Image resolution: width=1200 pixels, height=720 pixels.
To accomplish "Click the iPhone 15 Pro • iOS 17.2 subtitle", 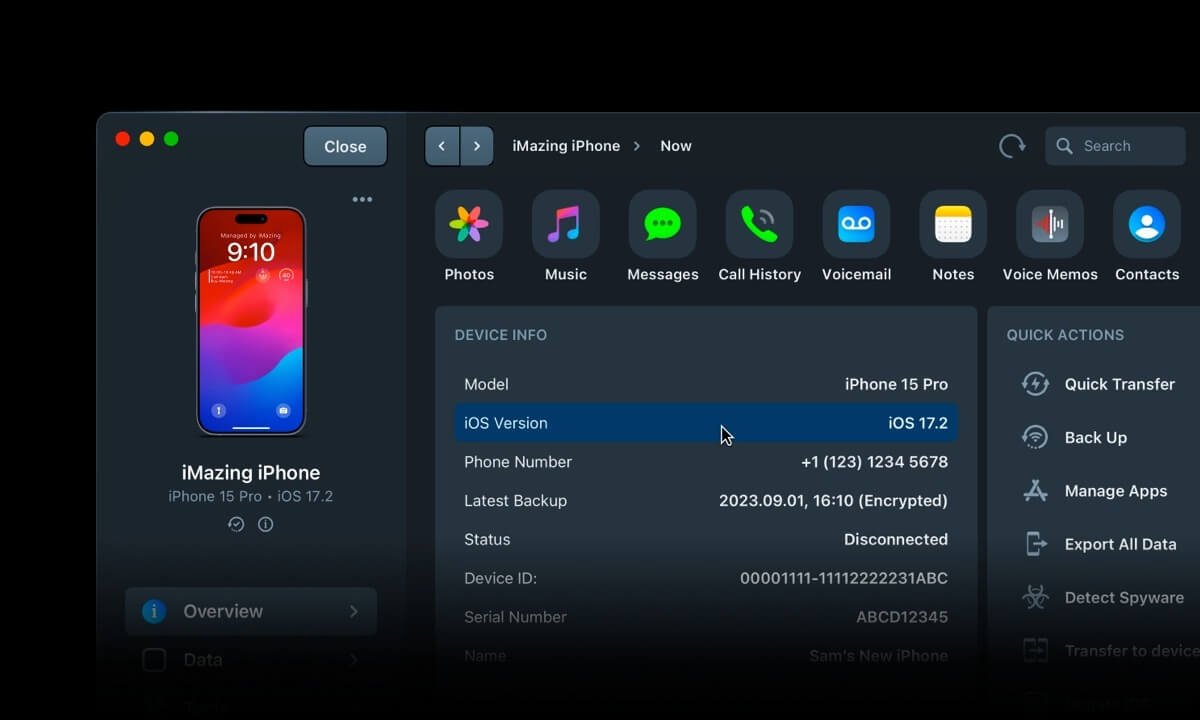I will point(251,496).
